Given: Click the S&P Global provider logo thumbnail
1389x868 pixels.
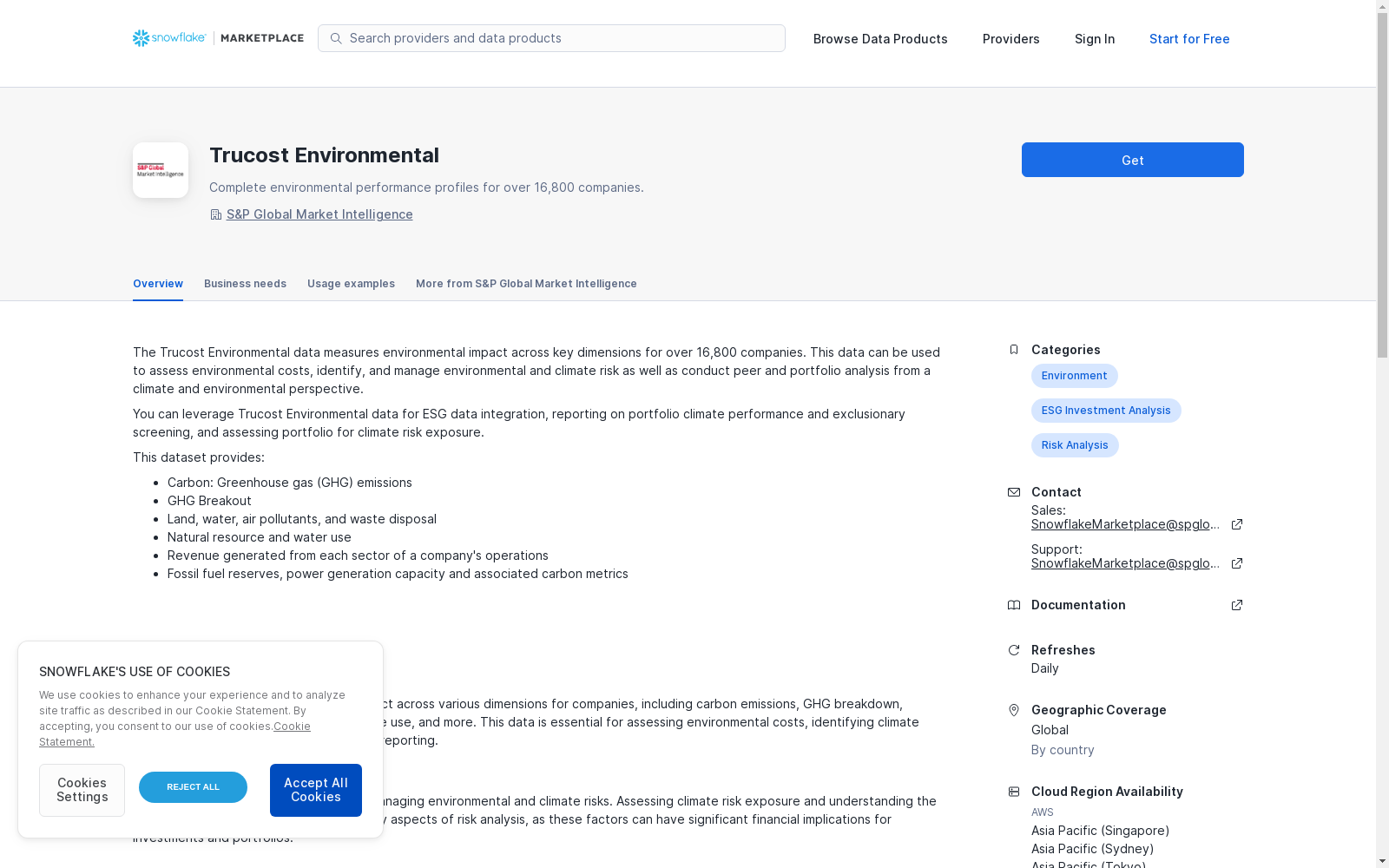Looking at the screenshot, I should tap(161, 170).
